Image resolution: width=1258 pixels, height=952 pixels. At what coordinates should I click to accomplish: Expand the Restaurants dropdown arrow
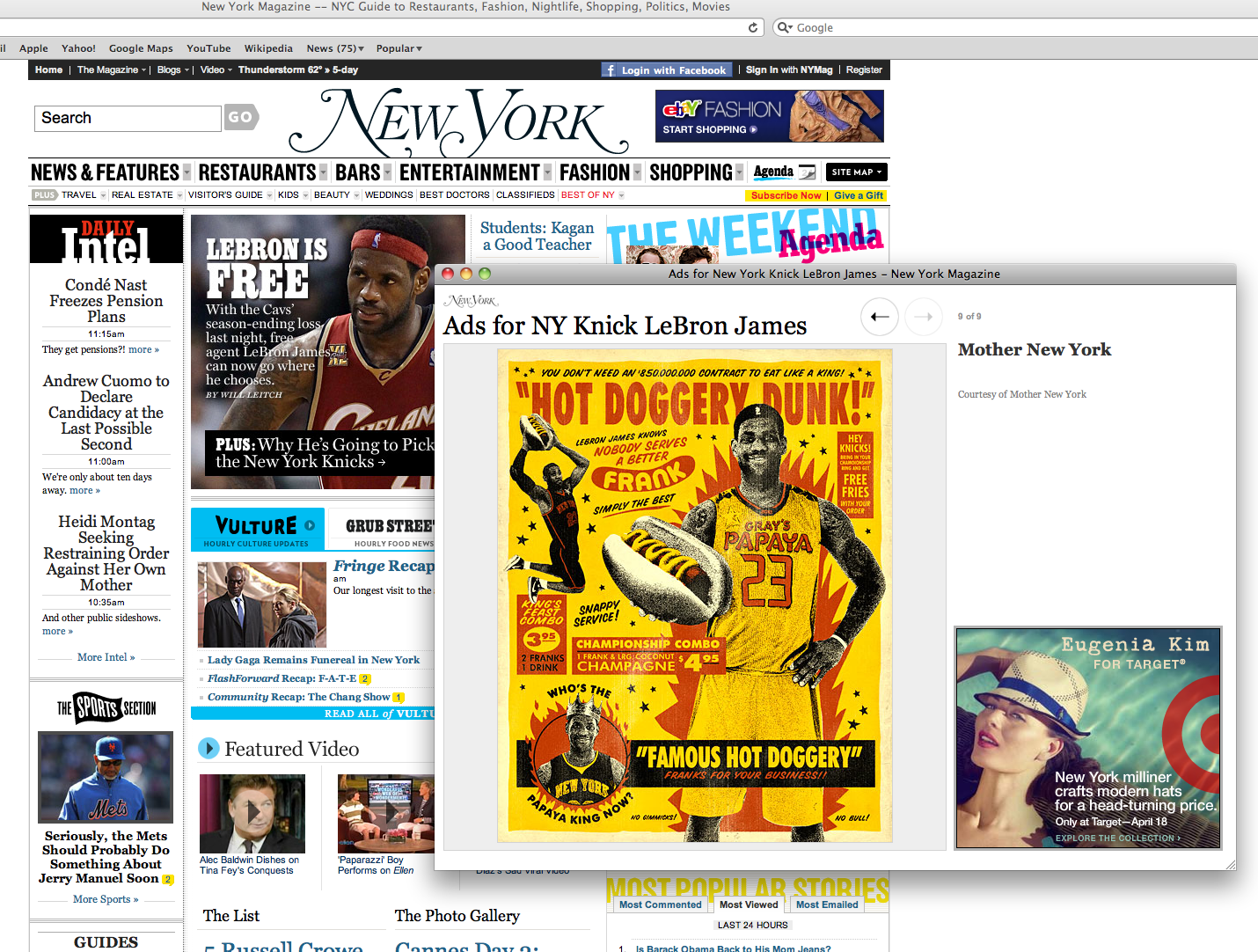tap(323, 172)
